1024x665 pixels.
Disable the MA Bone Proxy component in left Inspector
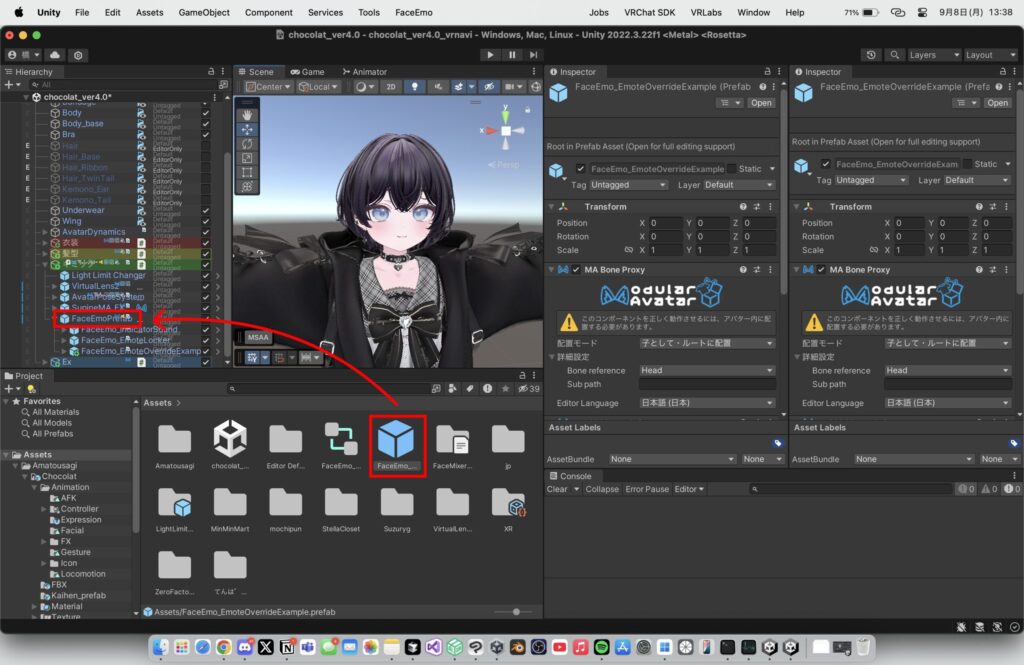[x=576, y=270]
